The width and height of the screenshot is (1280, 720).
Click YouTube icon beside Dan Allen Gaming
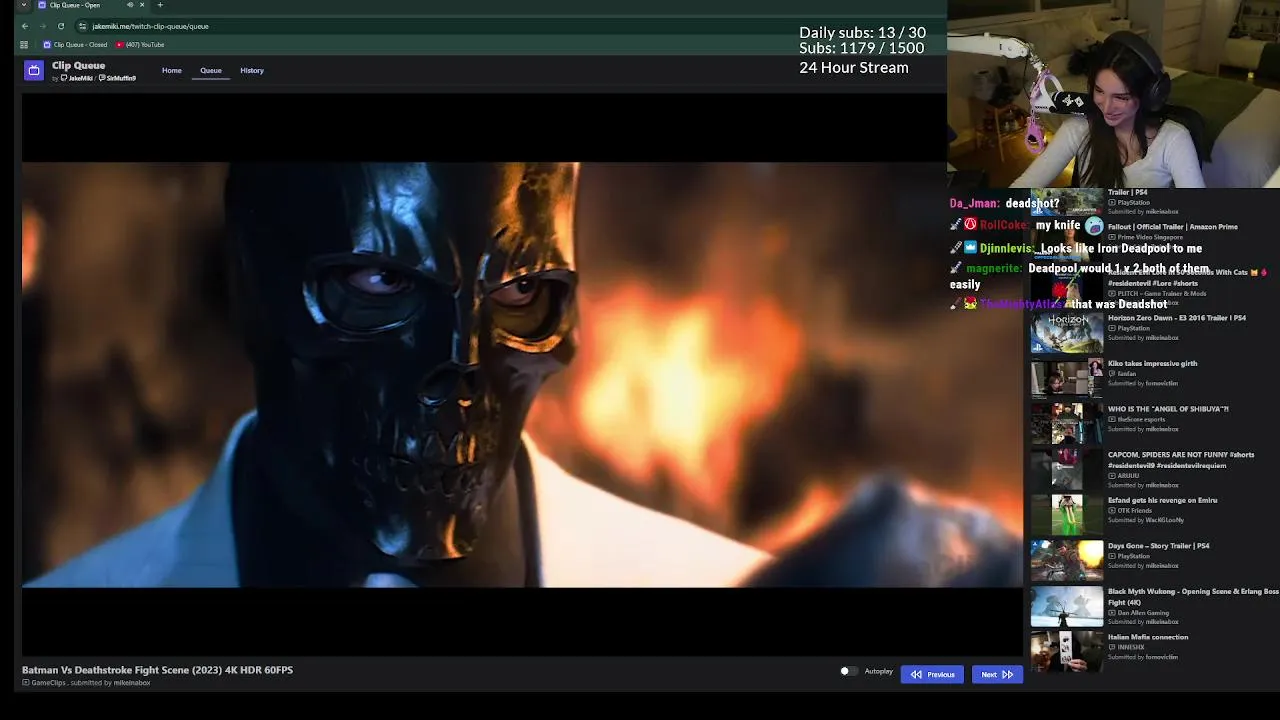pyautogui.click(x=1112, y=612)
